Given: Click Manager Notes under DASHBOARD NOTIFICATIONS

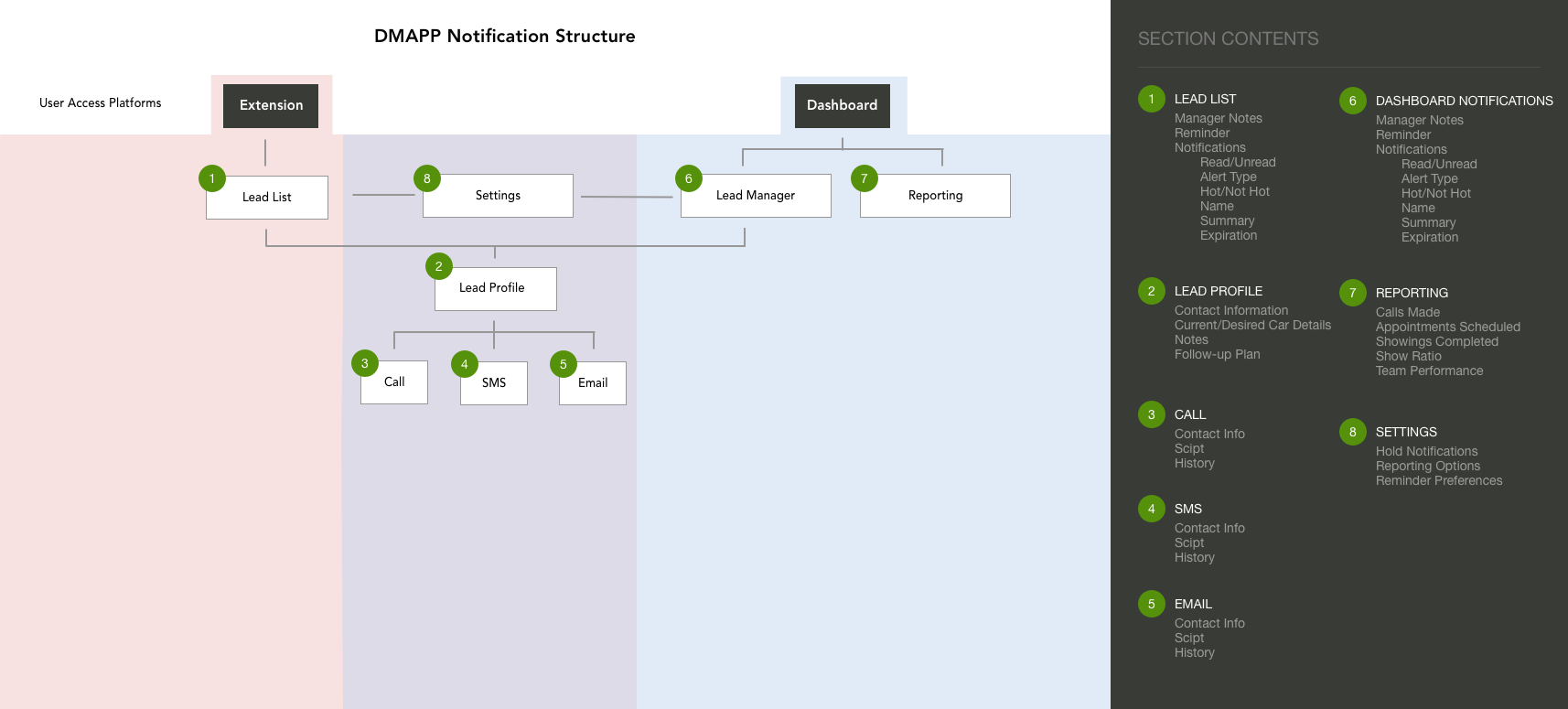Looking at the screenshot, I should coord(1420,120).
